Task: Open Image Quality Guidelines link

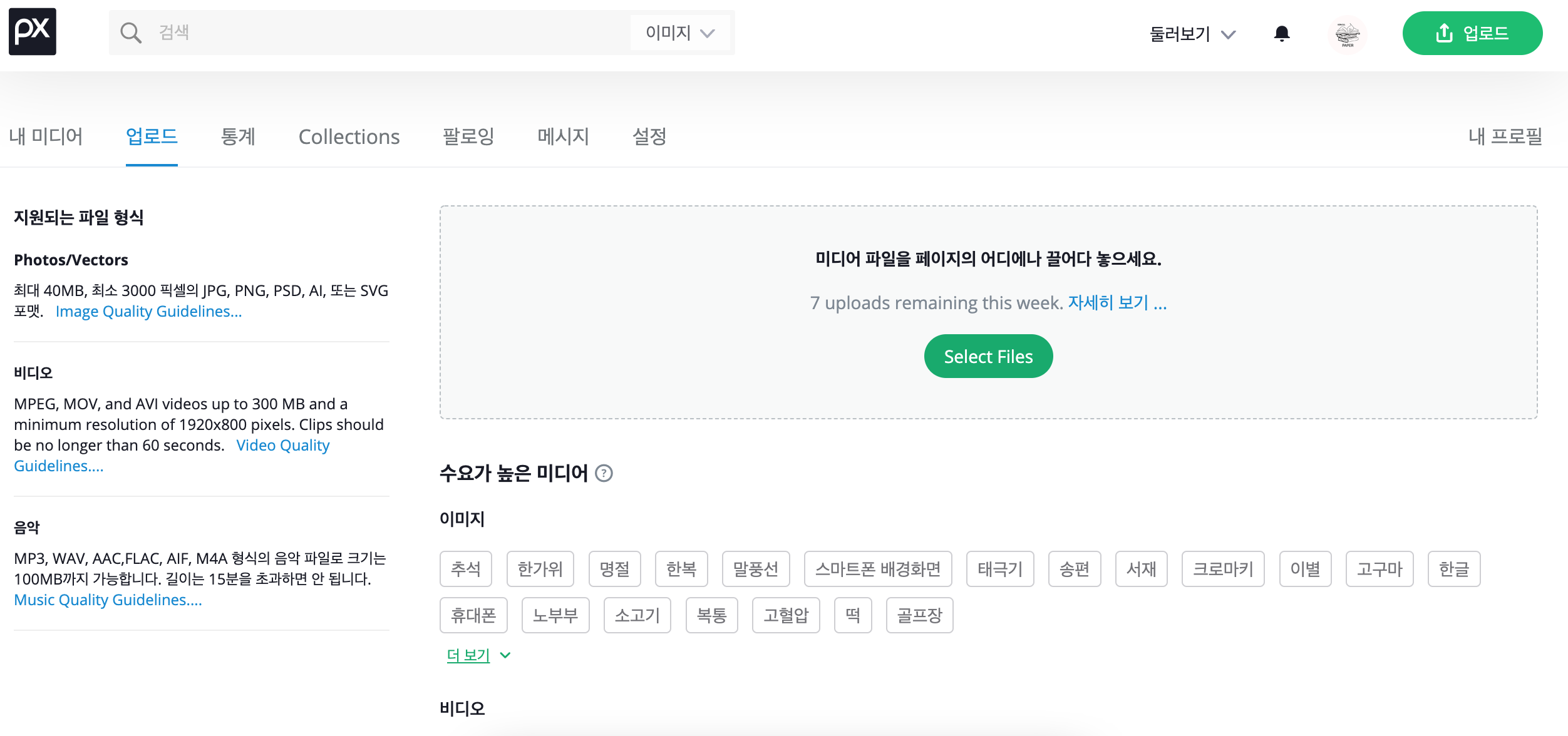Action: [148, 311]
